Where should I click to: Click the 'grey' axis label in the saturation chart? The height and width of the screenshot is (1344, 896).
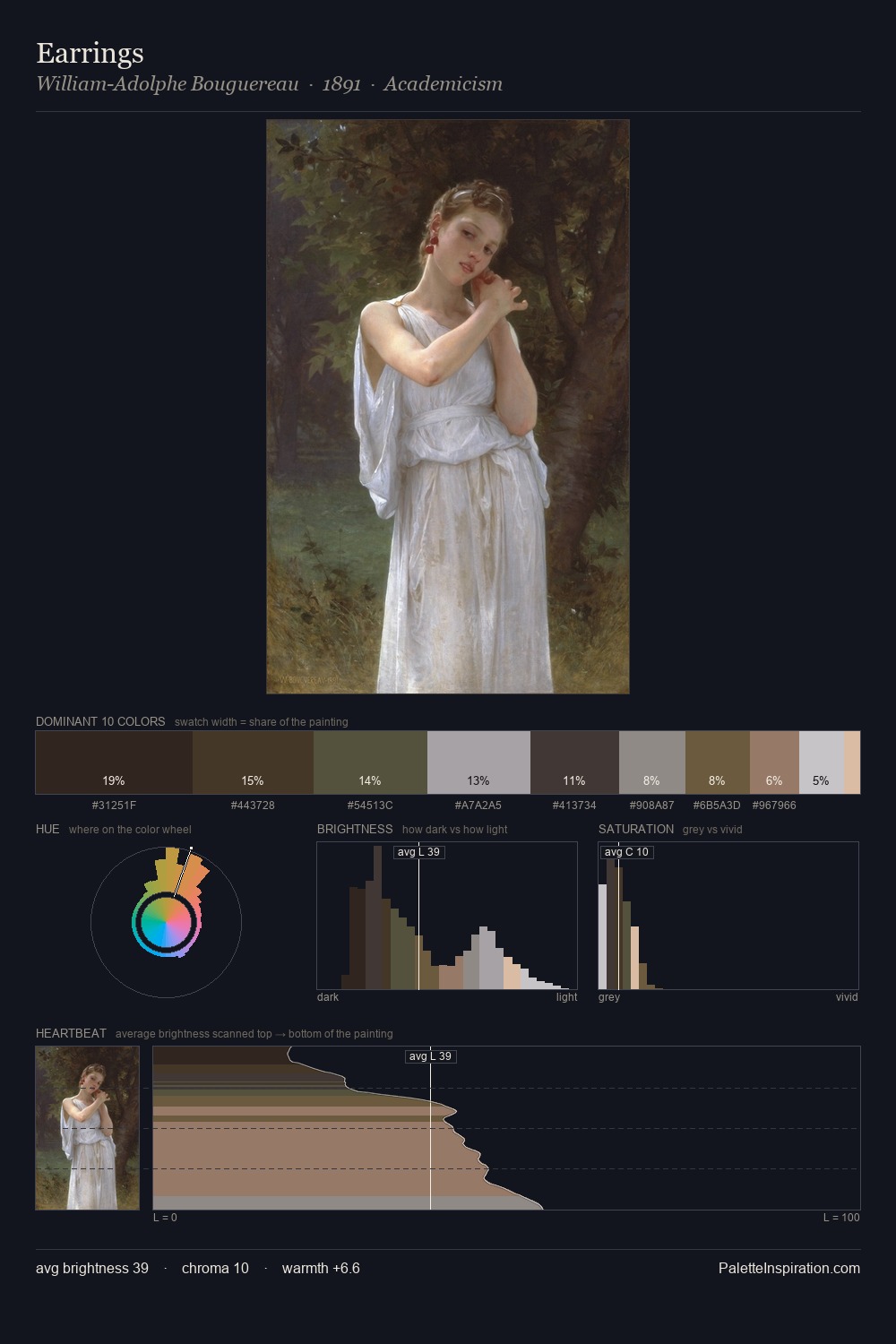tap(609, 997)
